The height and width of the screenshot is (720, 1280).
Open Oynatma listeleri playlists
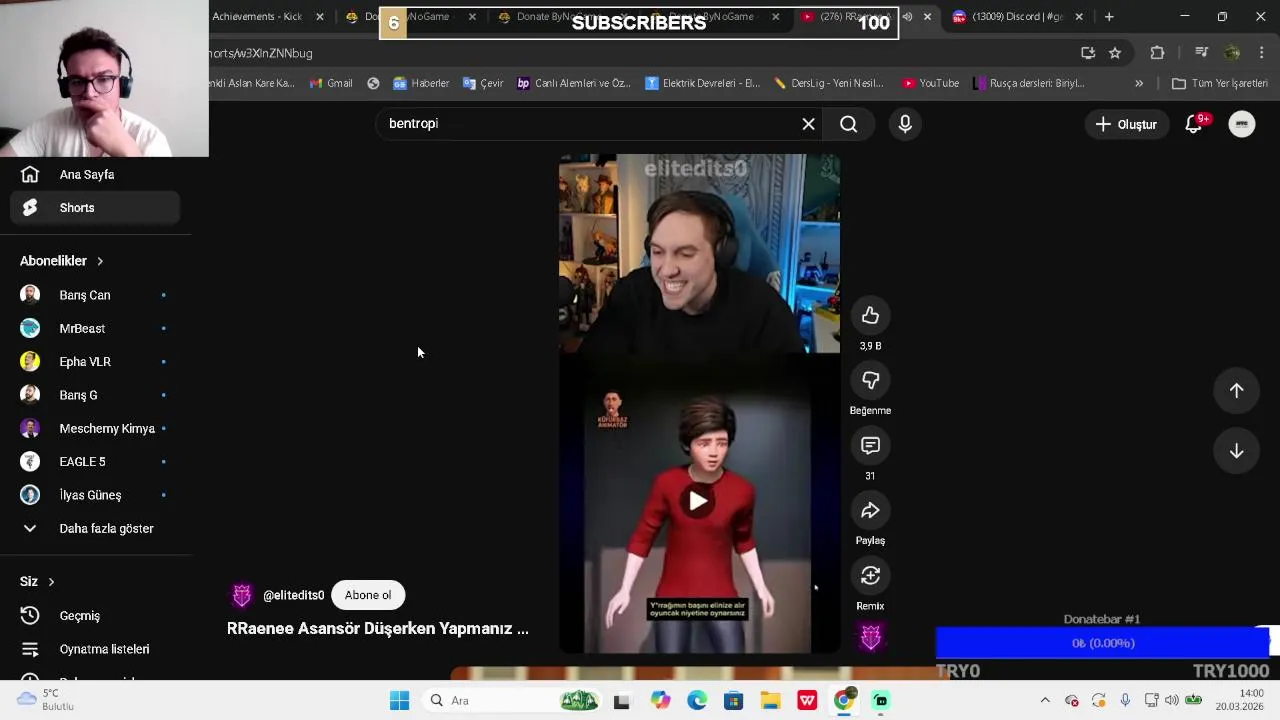[96, 649]
